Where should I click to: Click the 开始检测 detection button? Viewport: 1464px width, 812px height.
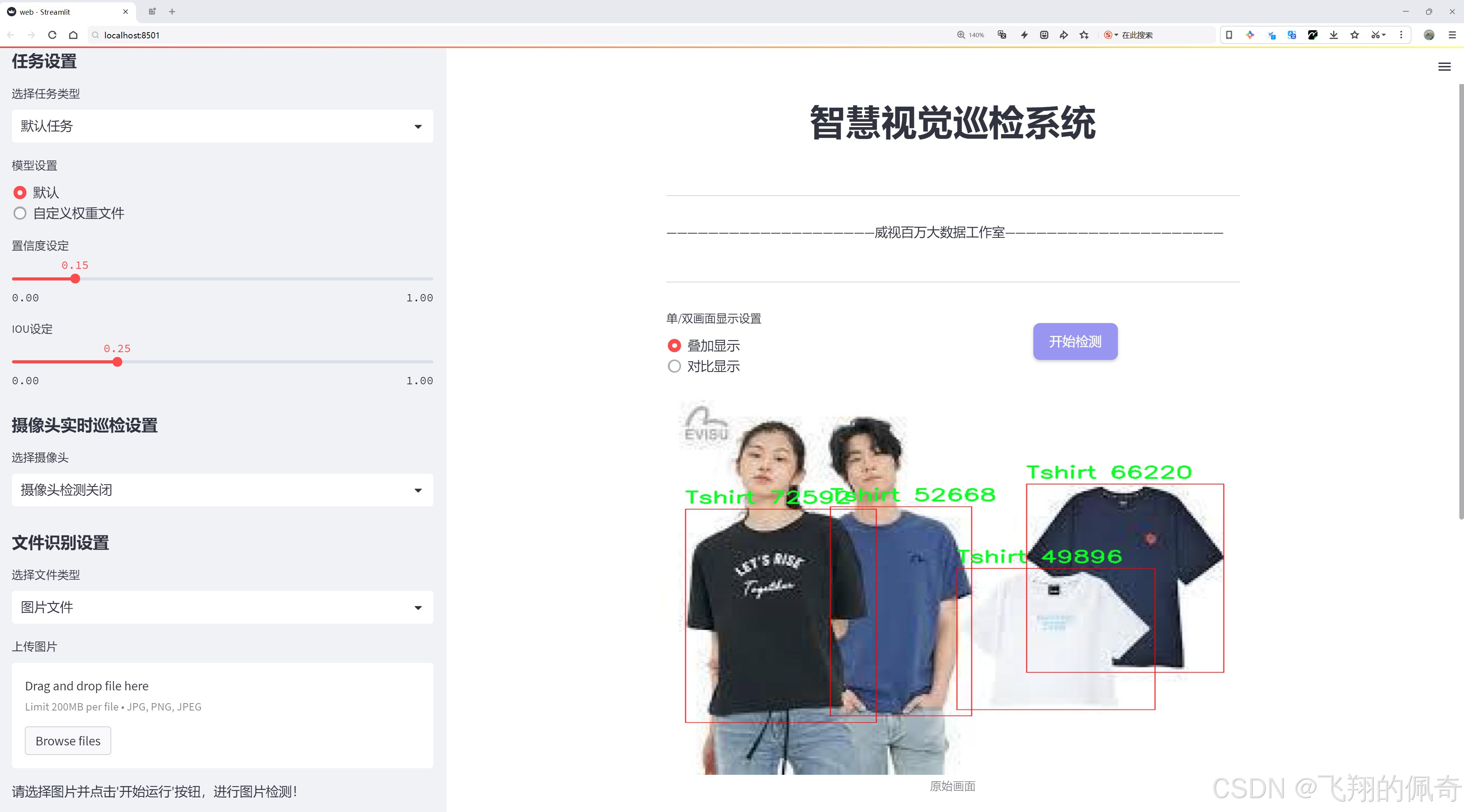point(1075,341)
